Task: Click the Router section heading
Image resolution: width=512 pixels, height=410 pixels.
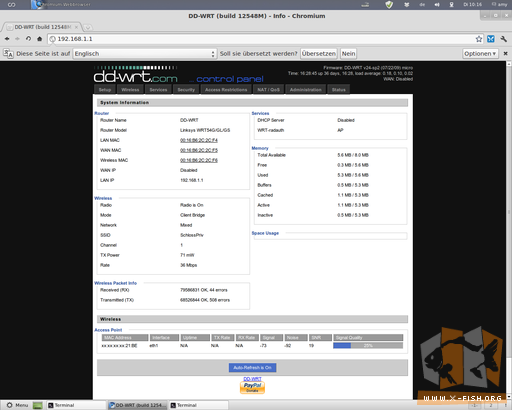Action: click(102, 113)
